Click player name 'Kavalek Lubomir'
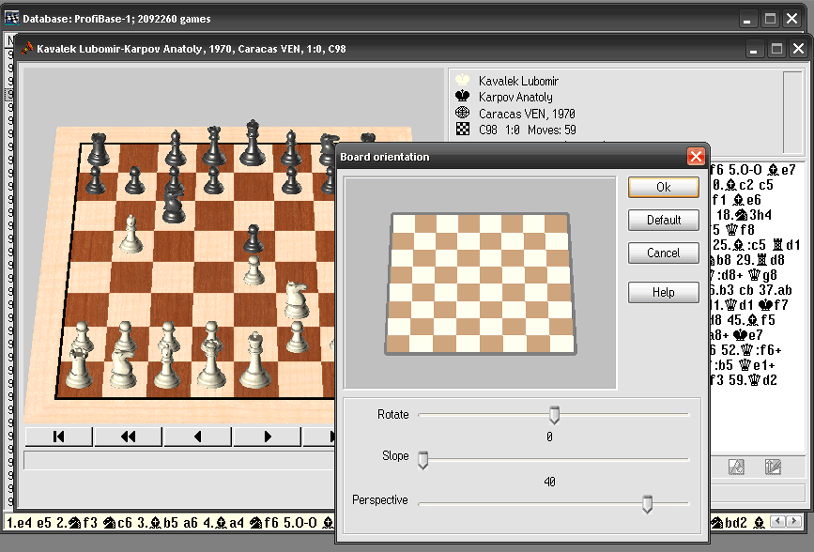 pyautogui.click(x=519, y=81)
